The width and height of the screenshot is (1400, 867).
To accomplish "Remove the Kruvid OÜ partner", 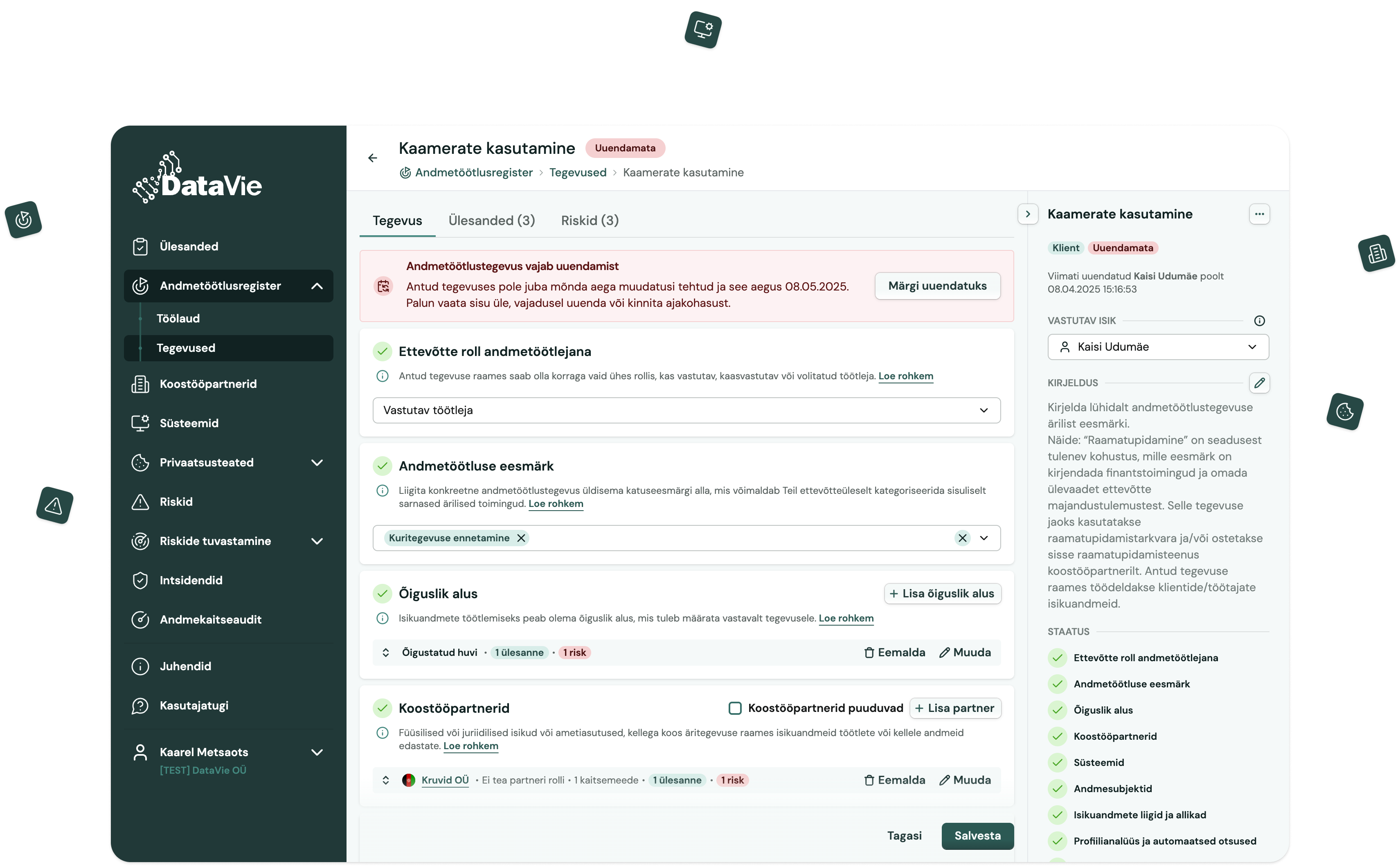I will (894, 780).
